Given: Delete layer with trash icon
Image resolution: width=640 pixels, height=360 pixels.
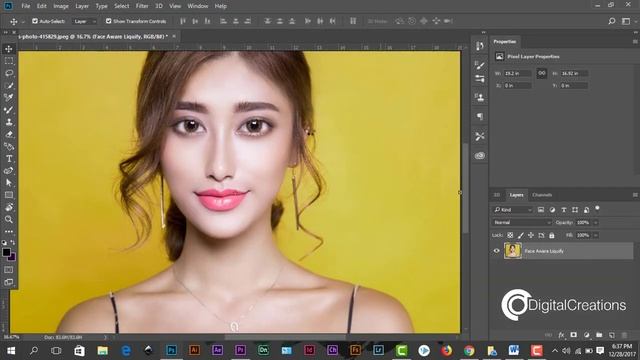Looking at the screenshot, I should (624, 335).
